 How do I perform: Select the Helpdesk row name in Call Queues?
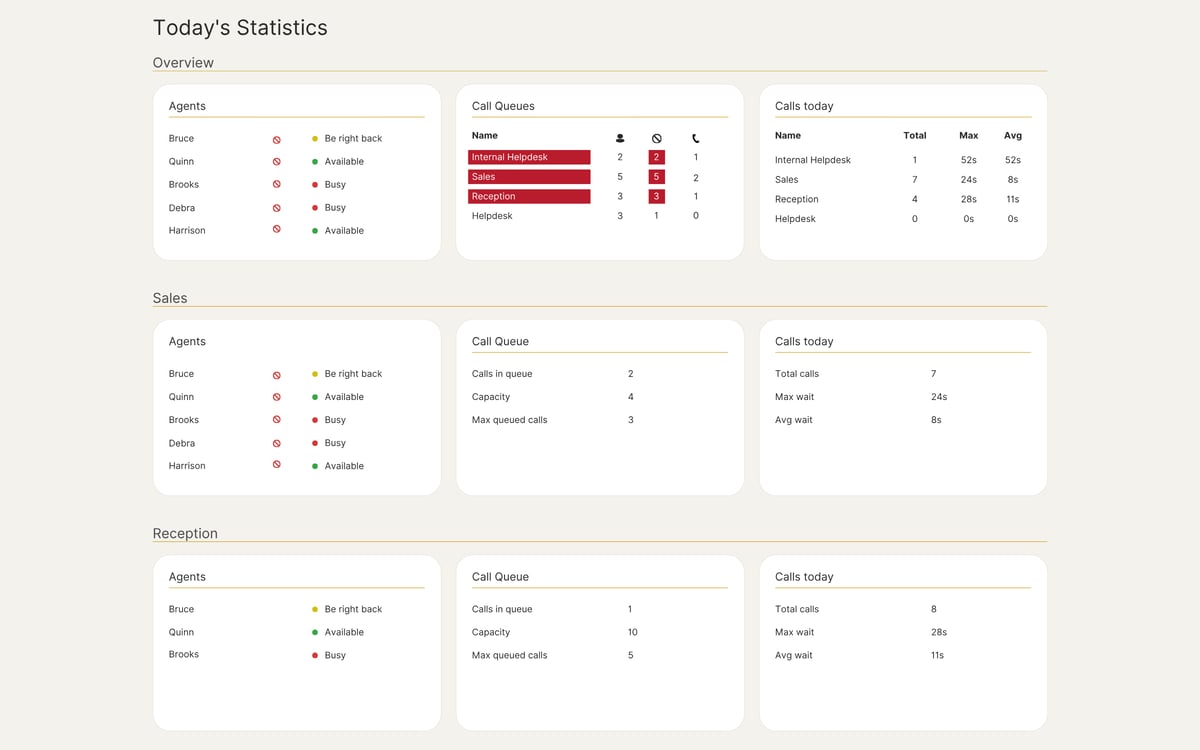(x=492, y=216)
